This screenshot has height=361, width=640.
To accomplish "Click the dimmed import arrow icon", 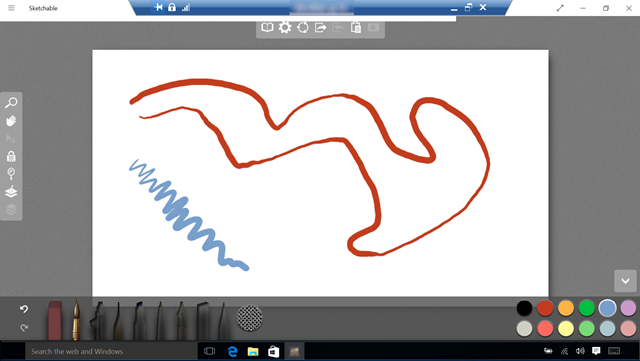I will coord(338,27).
